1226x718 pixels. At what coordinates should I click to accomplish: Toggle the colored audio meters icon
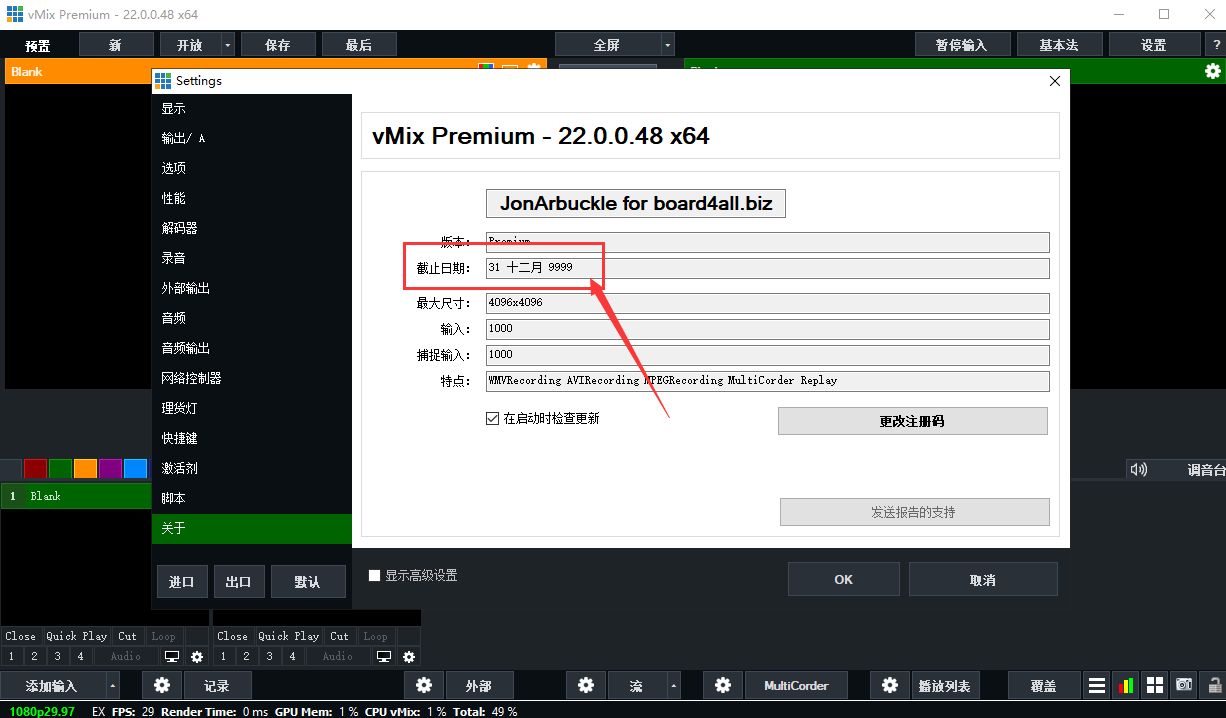[x=1126, y=686]
